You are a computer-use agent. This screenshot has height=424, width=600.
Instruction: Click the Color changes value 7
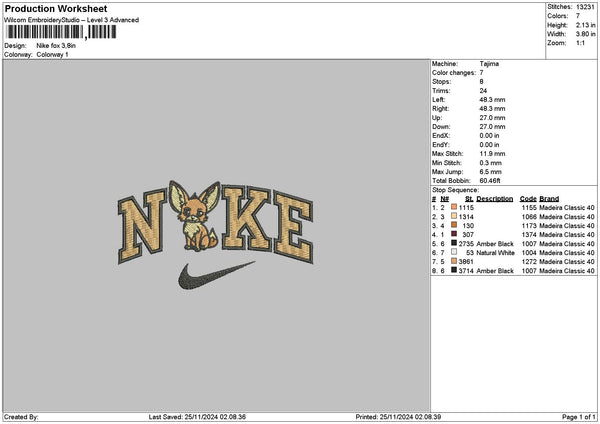(x=481, y=72)
